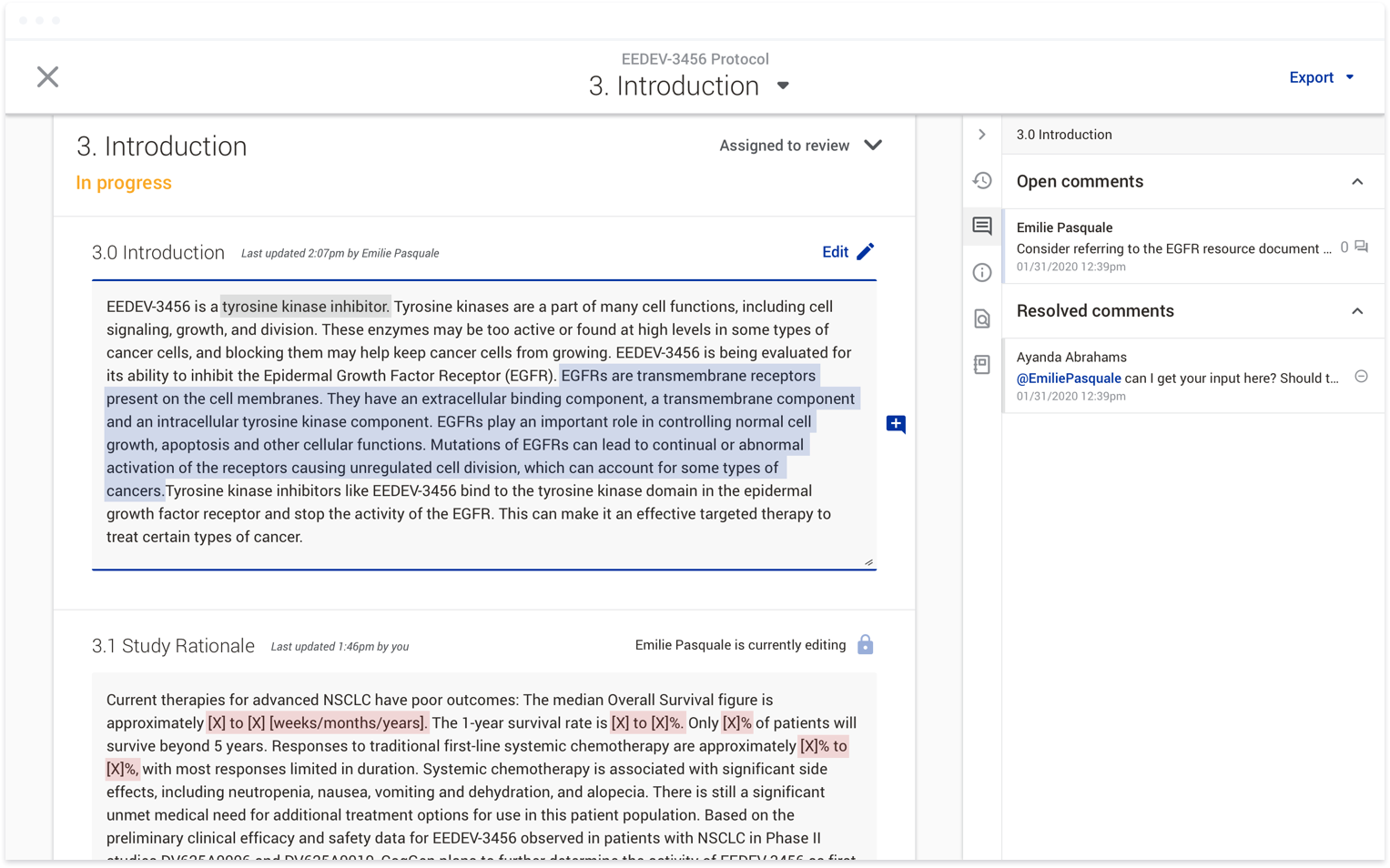Viewport: 1390px width, 868px height.
Task: Open version history icon in sidebar
Action: click(x=982, y=180)
